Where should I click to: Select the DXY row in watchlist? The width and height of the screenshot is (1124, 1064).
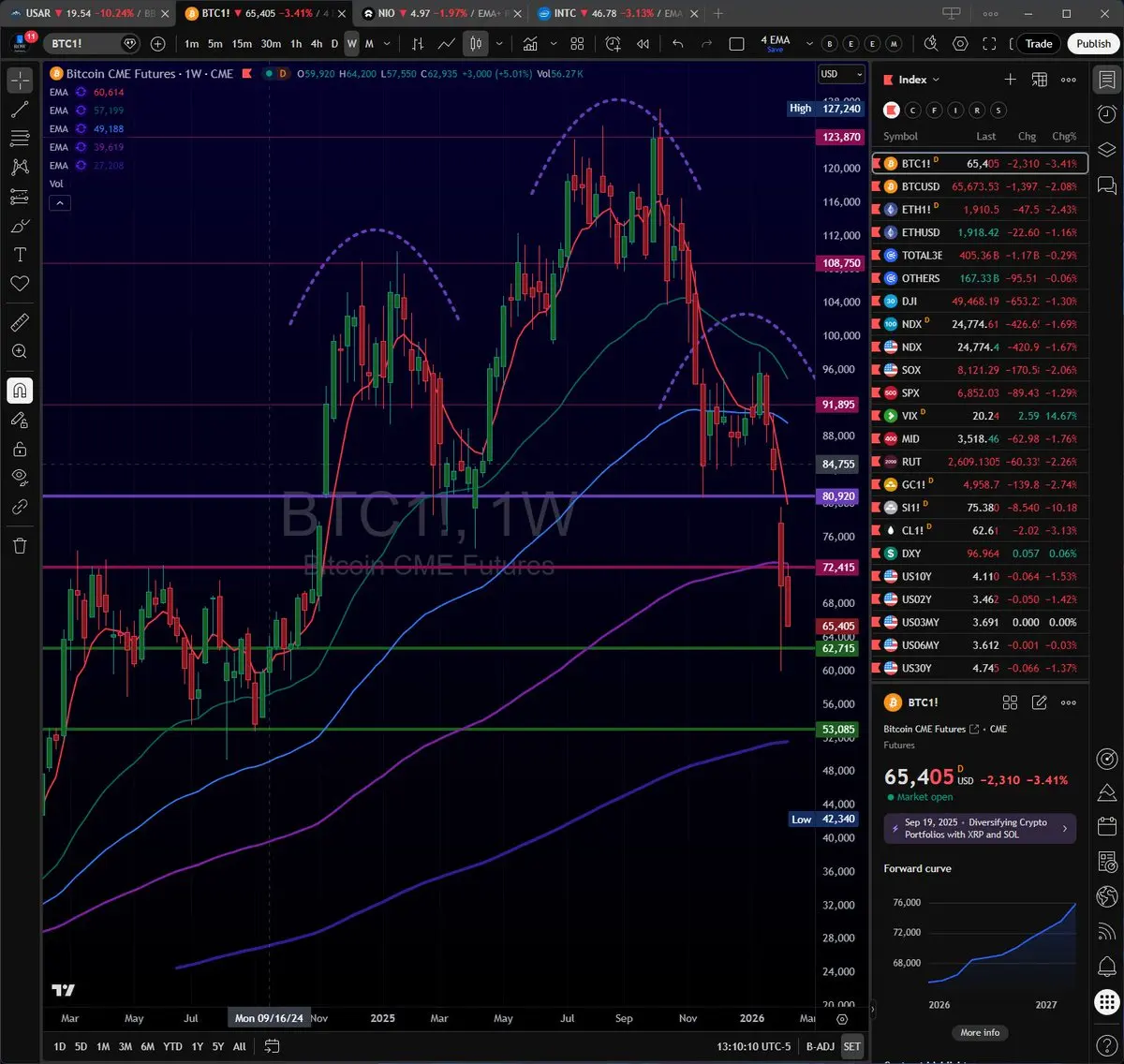point(980,554)
